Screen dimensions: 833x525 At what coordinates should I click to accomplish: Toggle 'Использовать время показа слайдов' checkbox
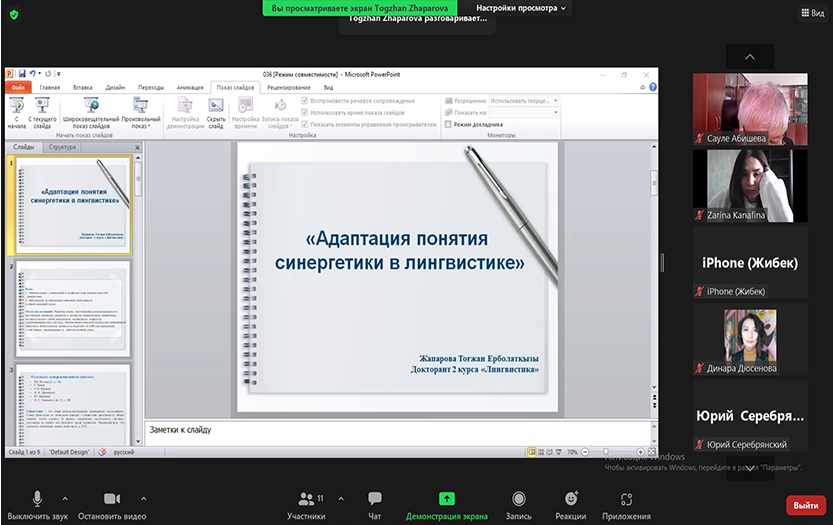(306, 113)
